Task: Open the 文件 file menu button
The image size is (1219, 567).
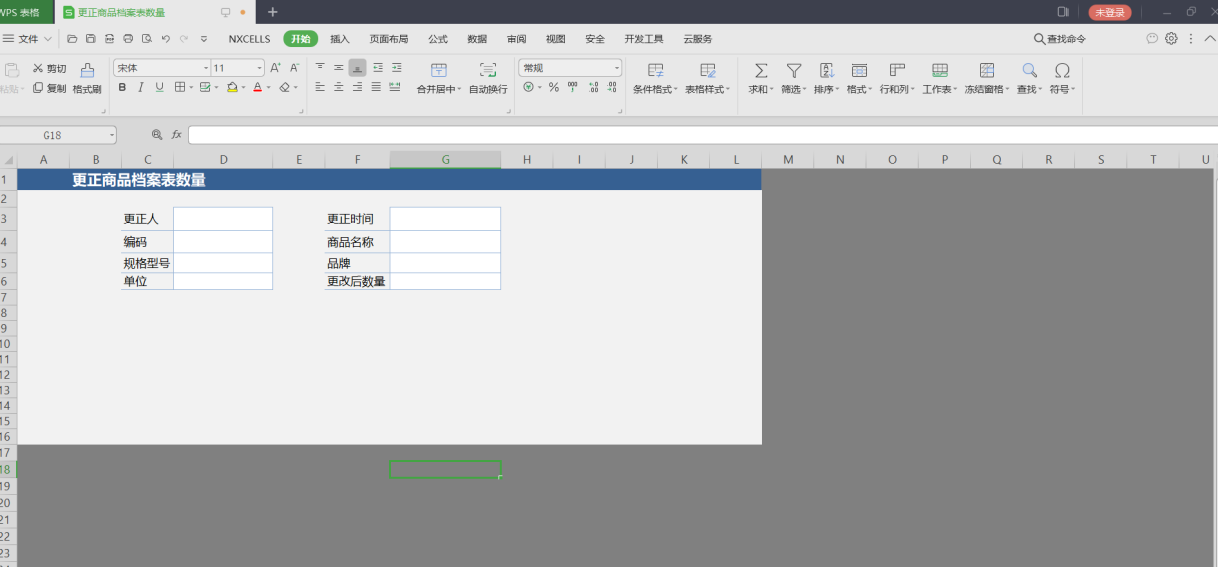Action: 28,39
